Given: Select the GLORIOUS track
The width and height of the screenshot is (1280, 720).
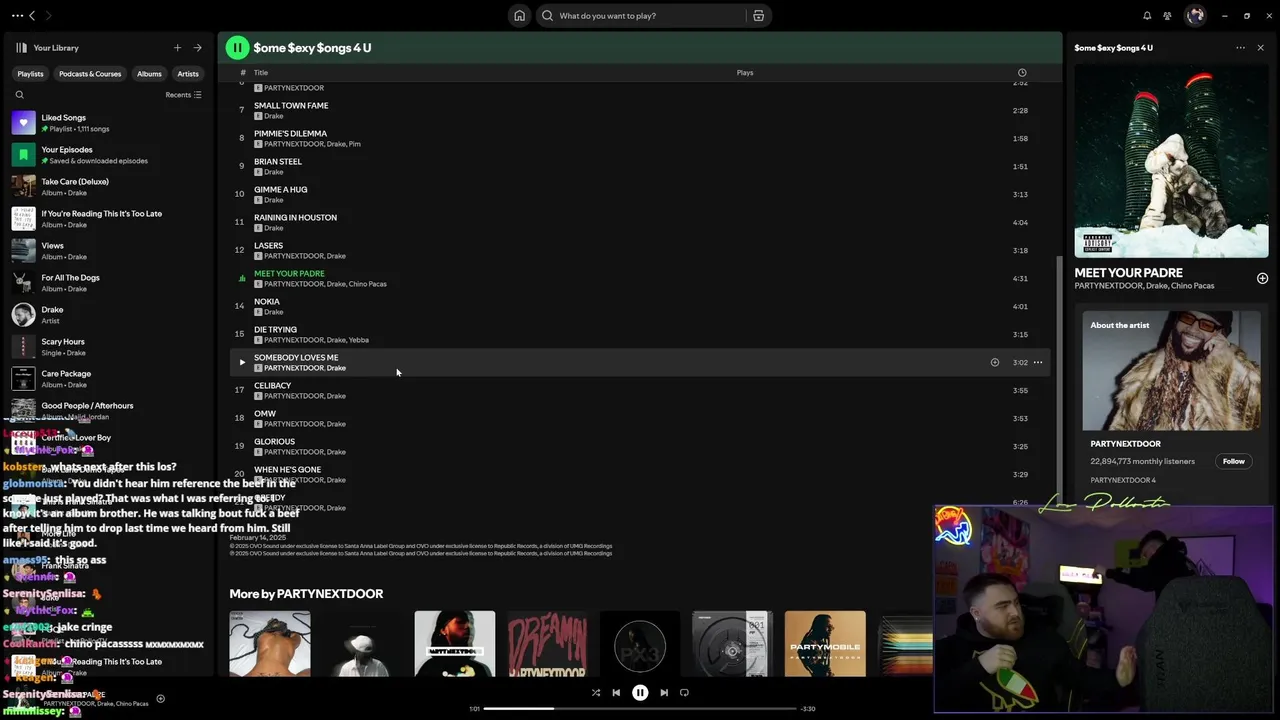Looking at the screenshot, I should 640,447.
